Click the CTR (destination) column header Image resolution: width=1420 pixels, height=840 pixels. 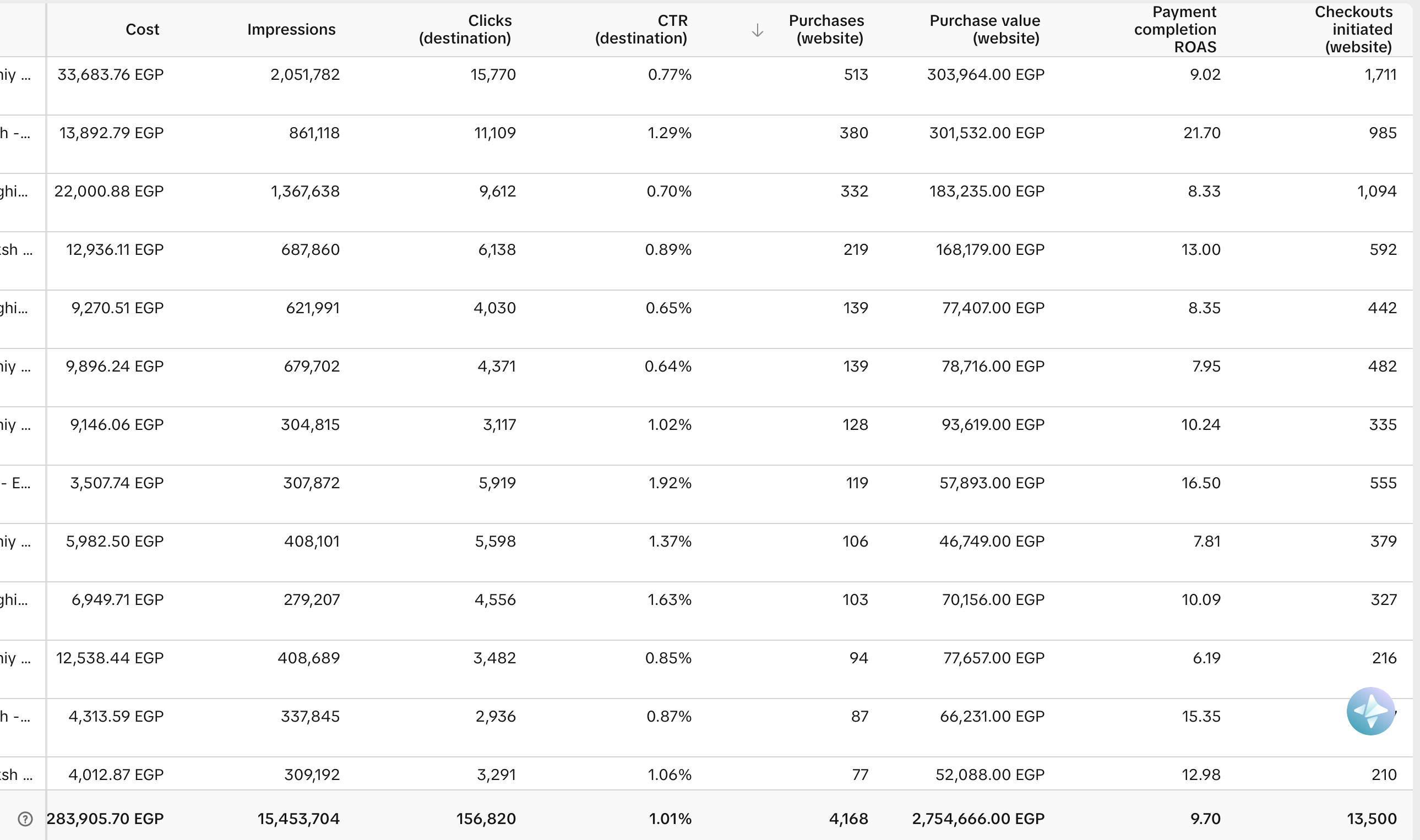(641, 29)
